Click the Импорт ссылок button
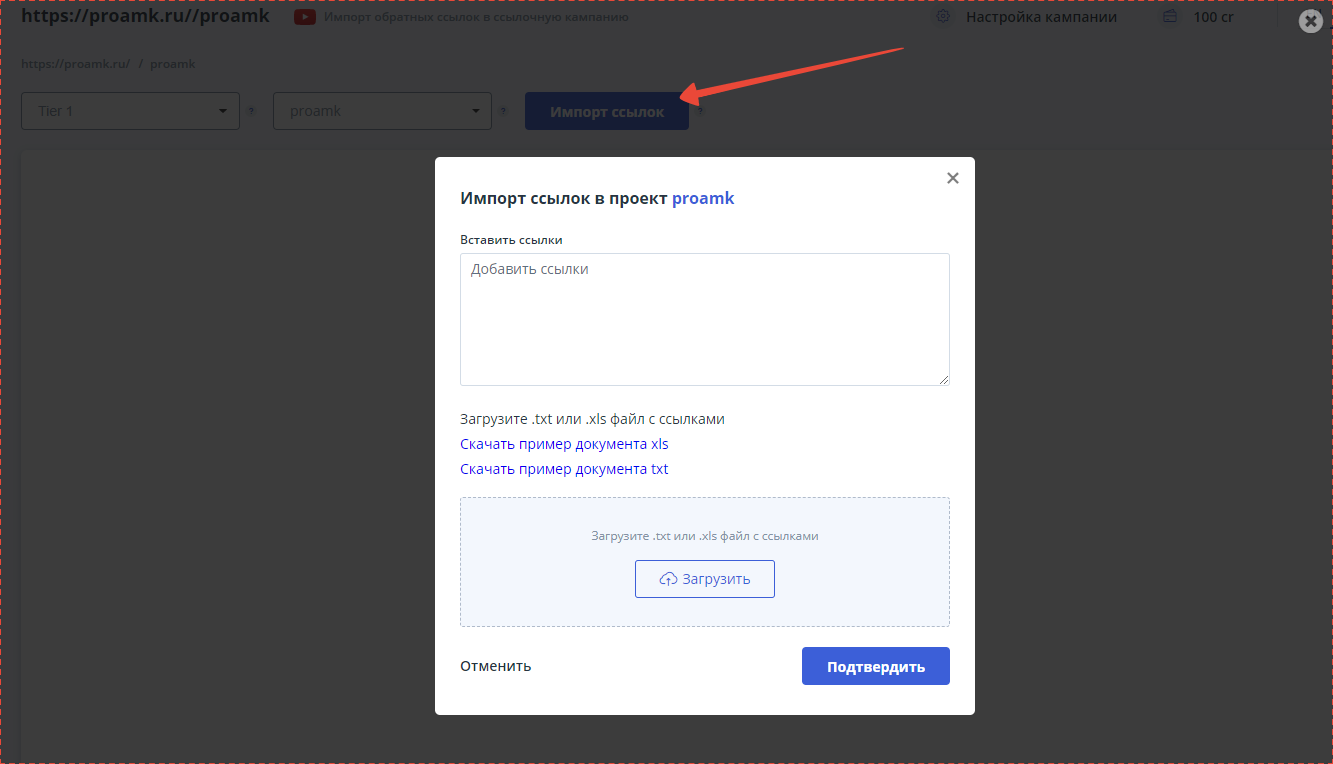Viewport: 1333px width, 764px height. tap(606, 112)
